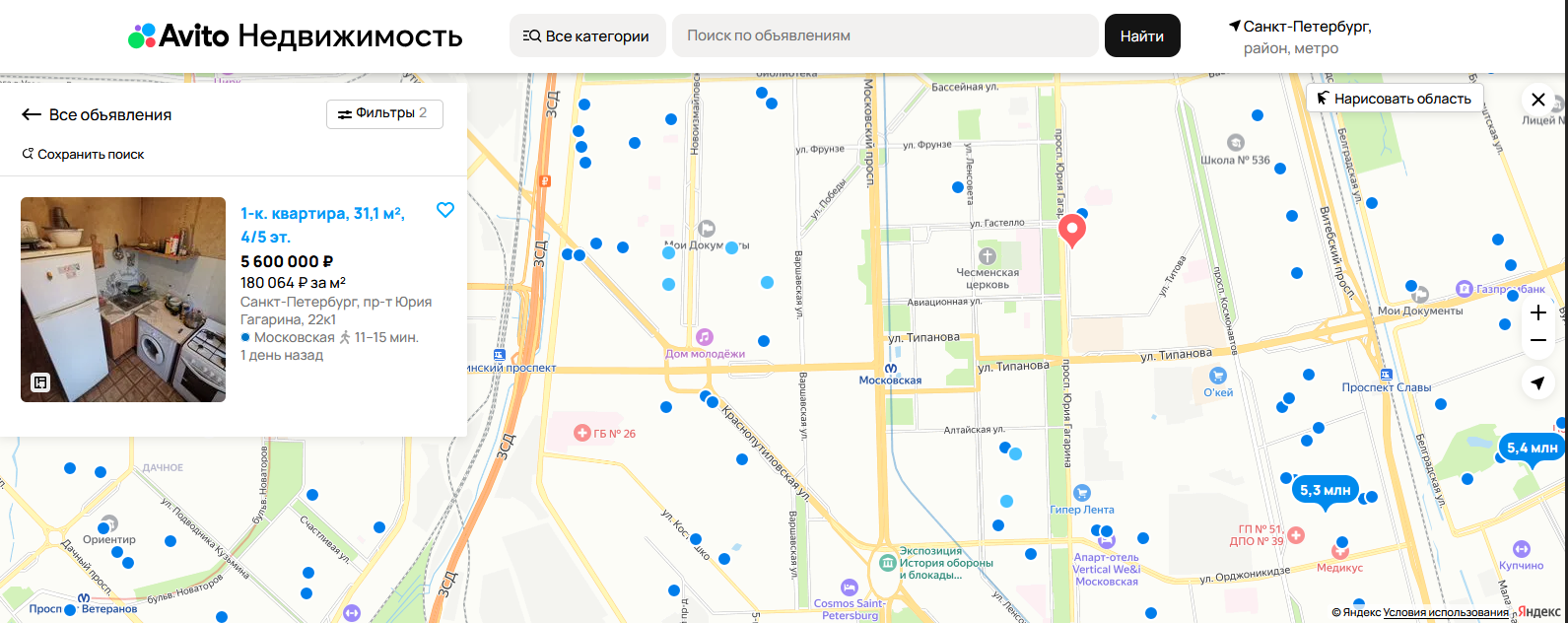Click the Апарт-отель Vertical We&I icon
The width and height of the screenshot is (1568, 623).
point(1107,540)
